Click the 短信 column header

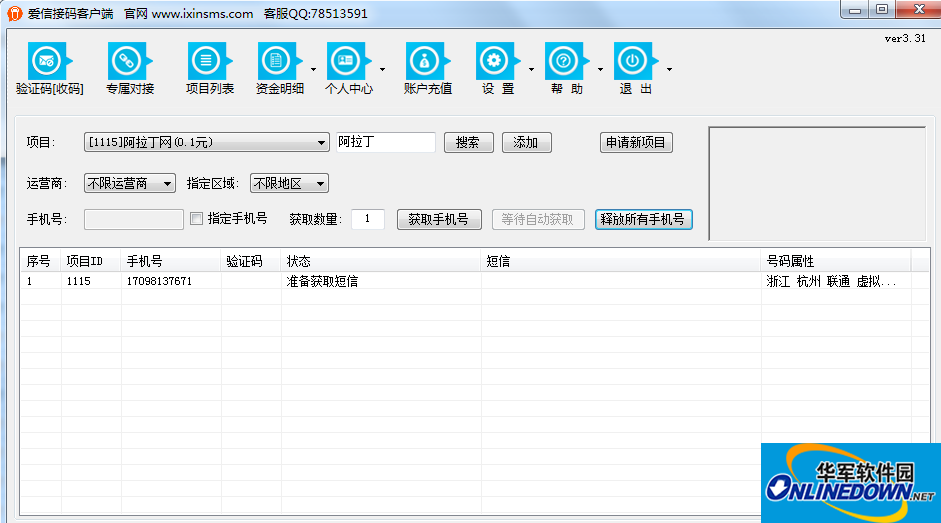[621, 261]
